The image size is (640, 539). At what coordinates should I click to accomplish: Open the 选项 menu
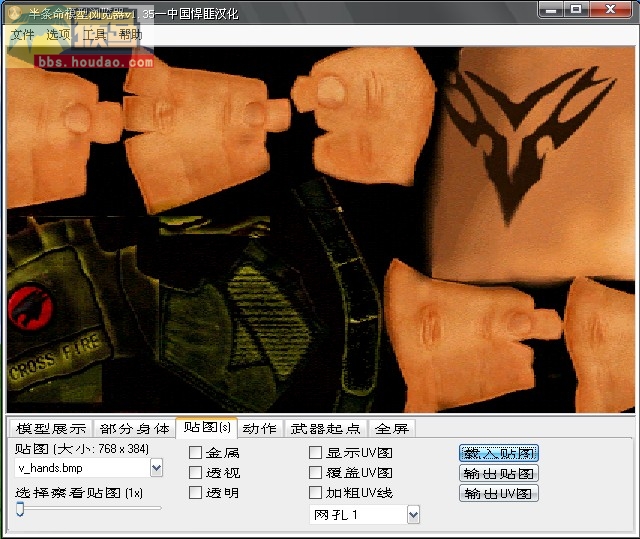pyautogui.click(x=58, y=35)
